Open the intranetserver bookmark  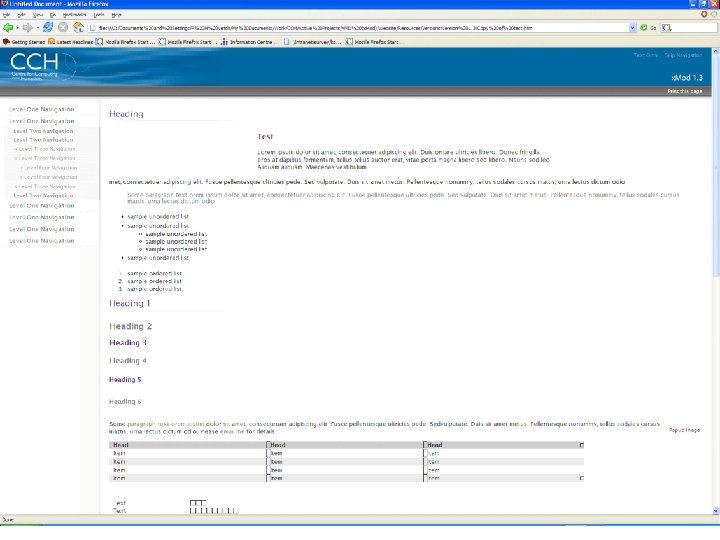[312, 42]
